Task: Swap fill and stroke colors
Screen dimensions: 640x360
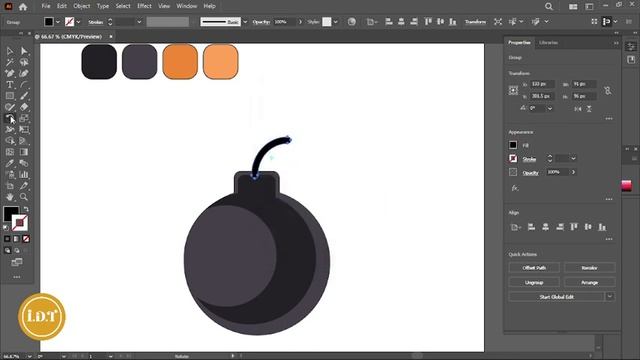Action: click(x=26, y=209)
